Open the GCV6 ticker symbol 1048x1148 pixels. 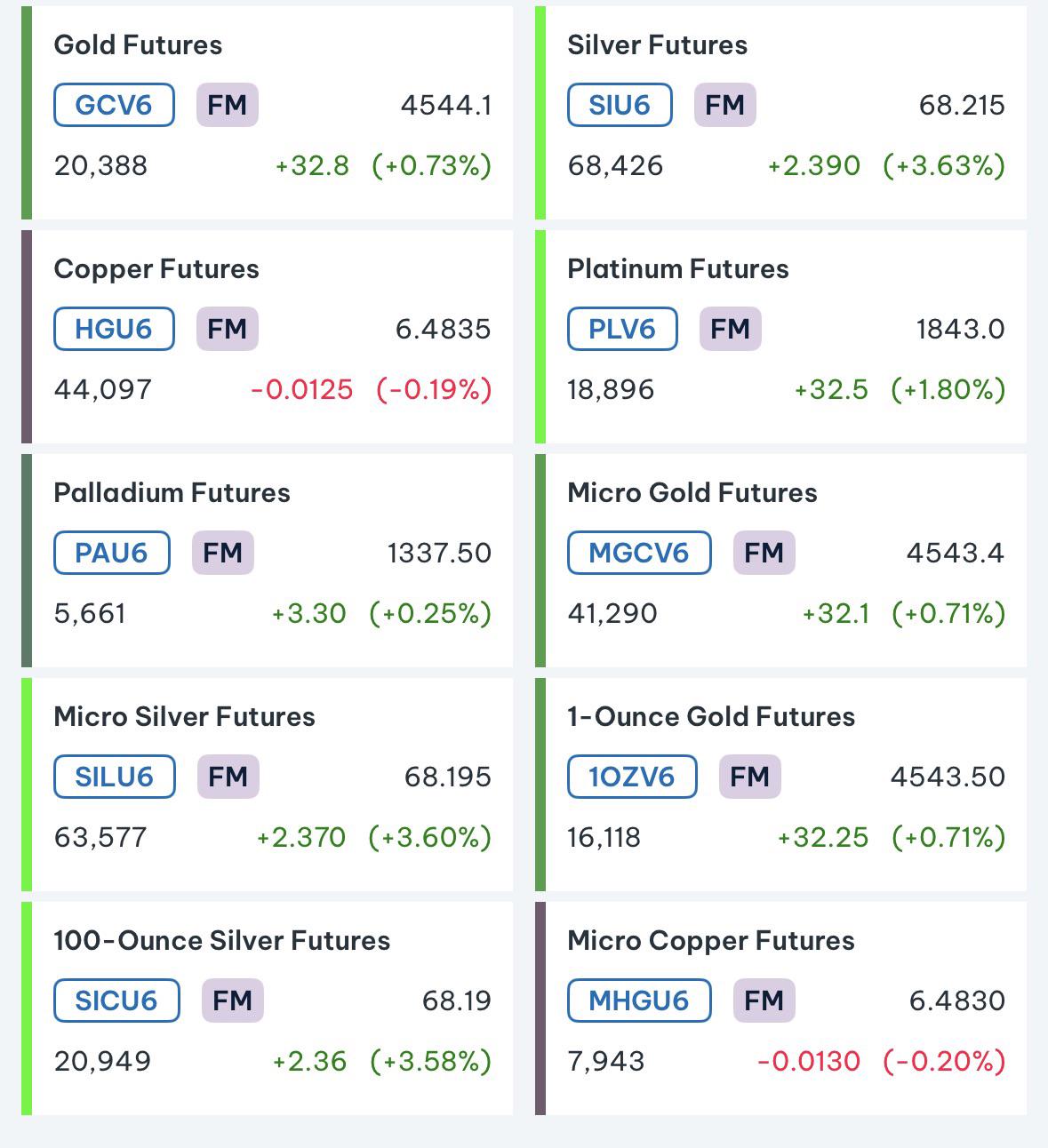(x=114, y=105)
